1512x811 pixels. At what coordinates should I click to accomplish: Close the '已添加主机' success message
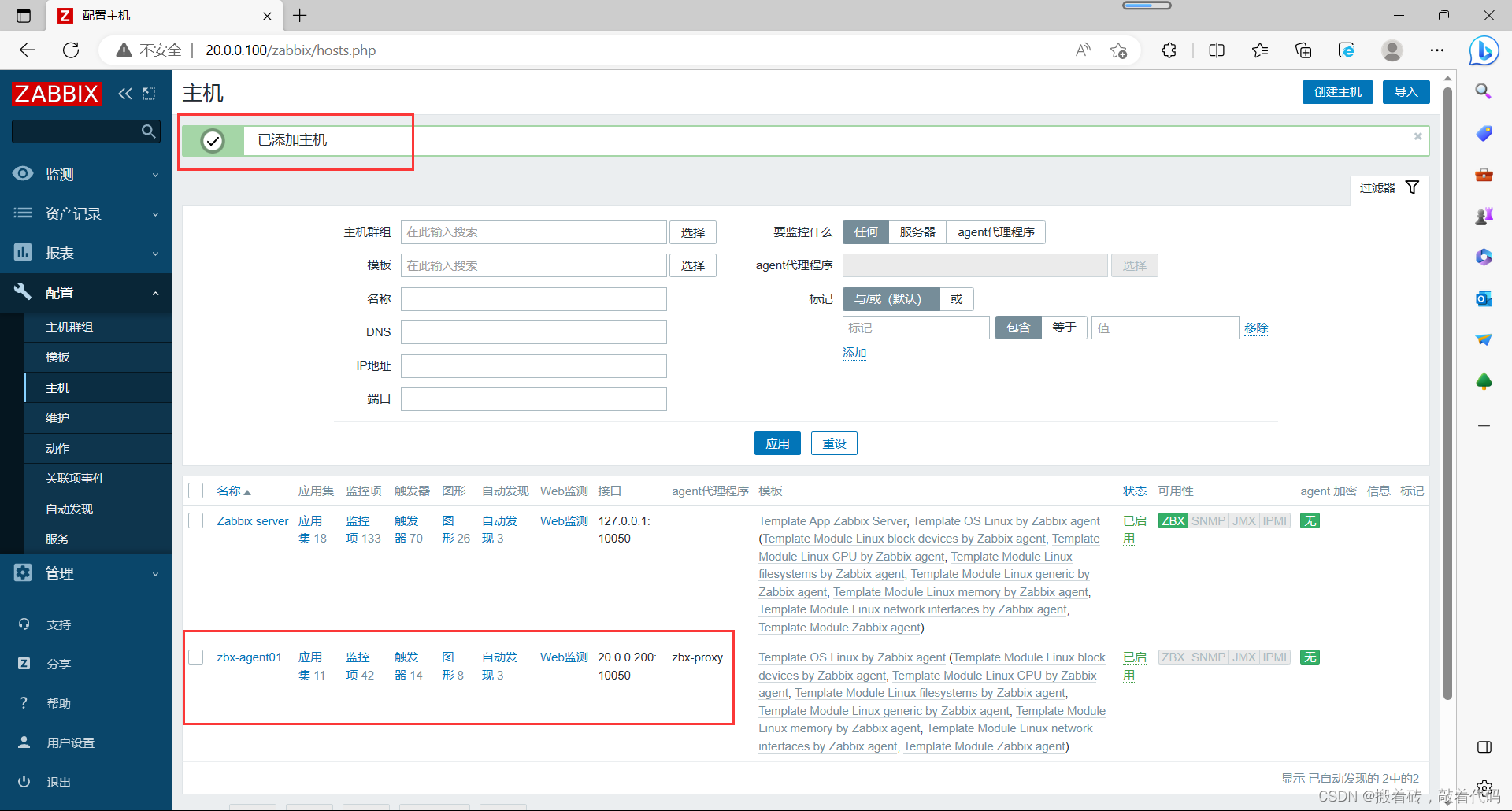(x=1418, y=136)
